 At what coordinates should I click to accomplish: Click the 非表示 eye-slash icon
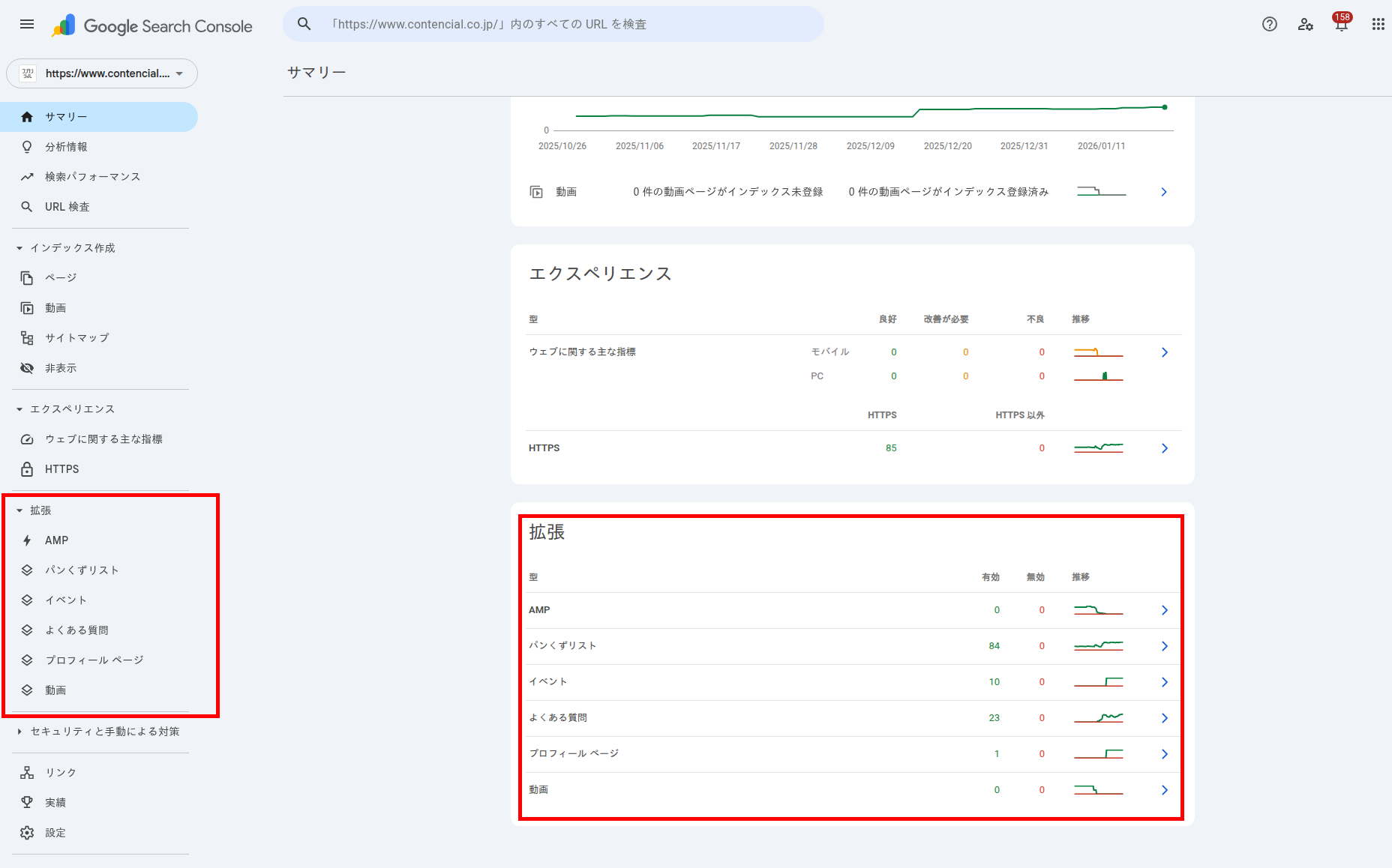(x=27, y=367)
